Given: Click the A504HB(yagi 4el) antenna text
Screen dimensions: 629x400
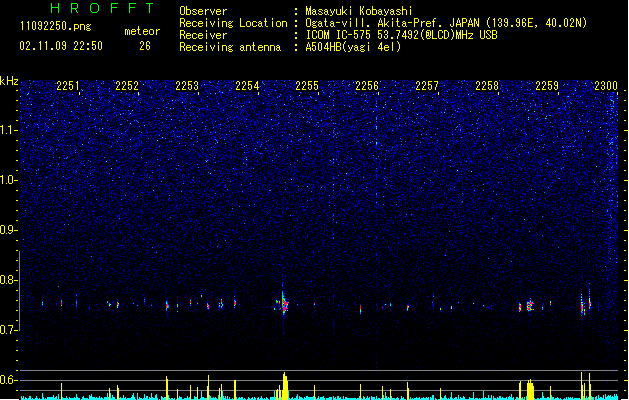Looking at the screenshot, I should click(353, 47).
